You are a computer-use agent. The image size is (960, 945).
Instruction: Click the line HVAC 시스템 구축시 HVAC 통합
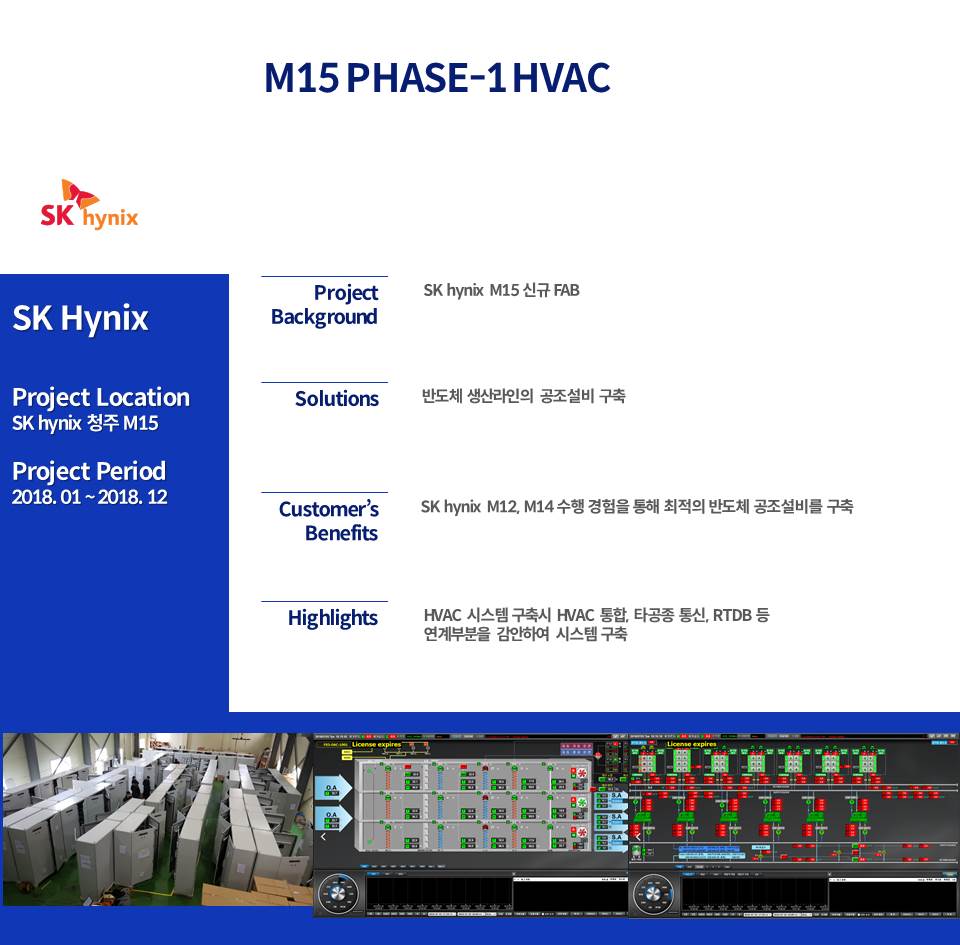(x=596, y=614)
